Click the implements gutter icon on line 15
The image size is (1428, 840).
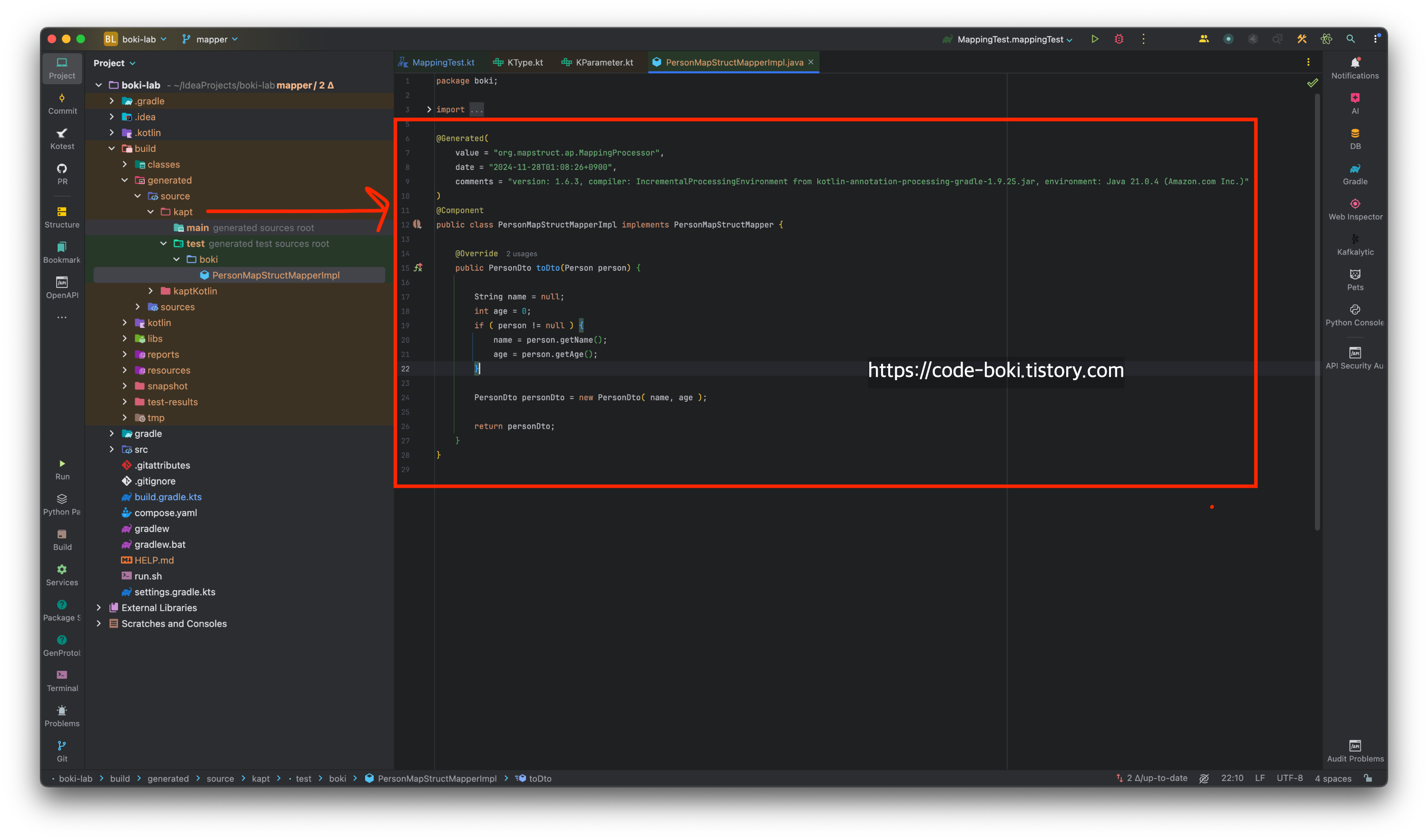pos(418,268)
